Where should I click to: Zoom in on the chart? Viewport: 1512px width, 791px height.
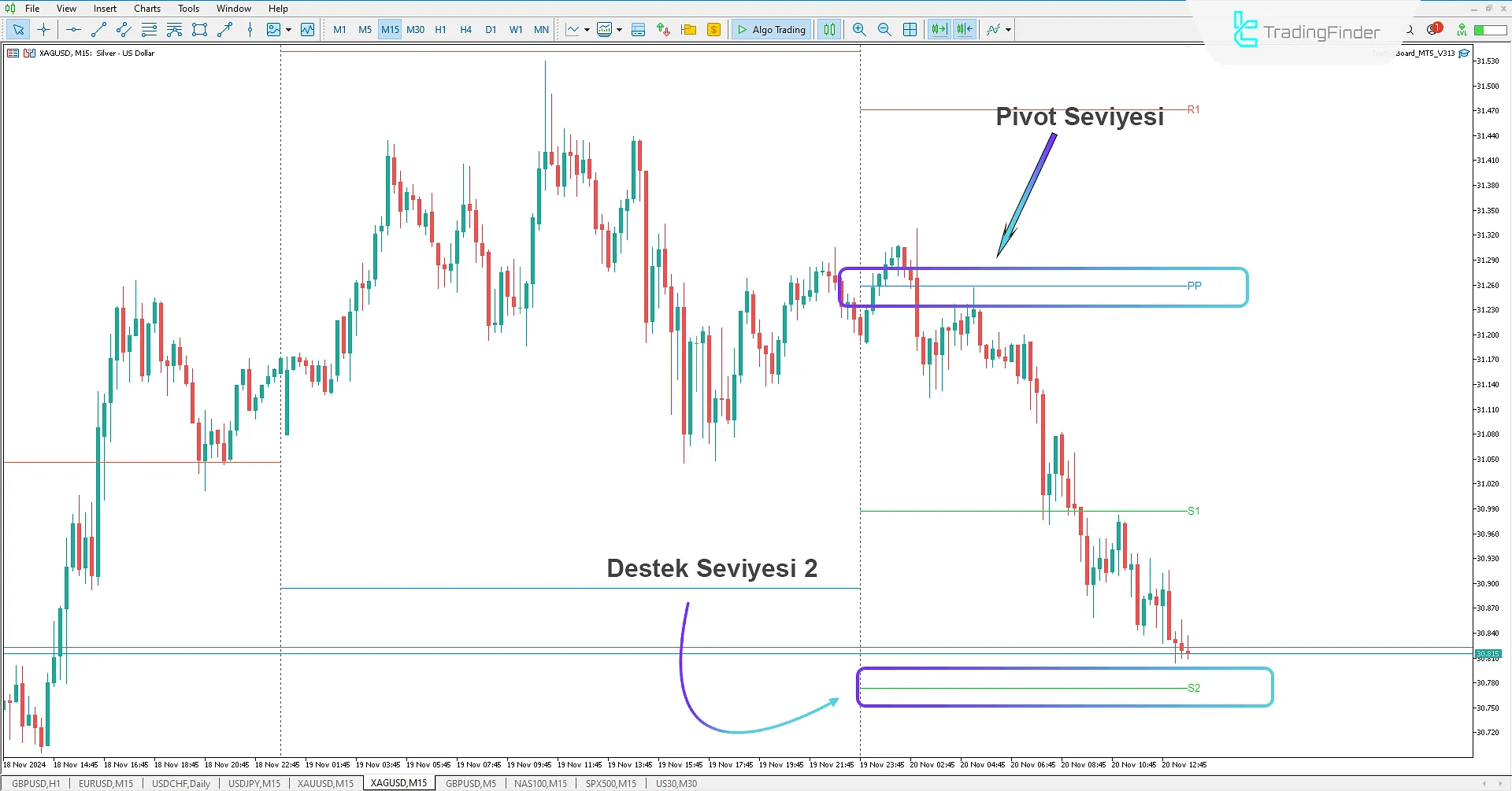(859, 30)
